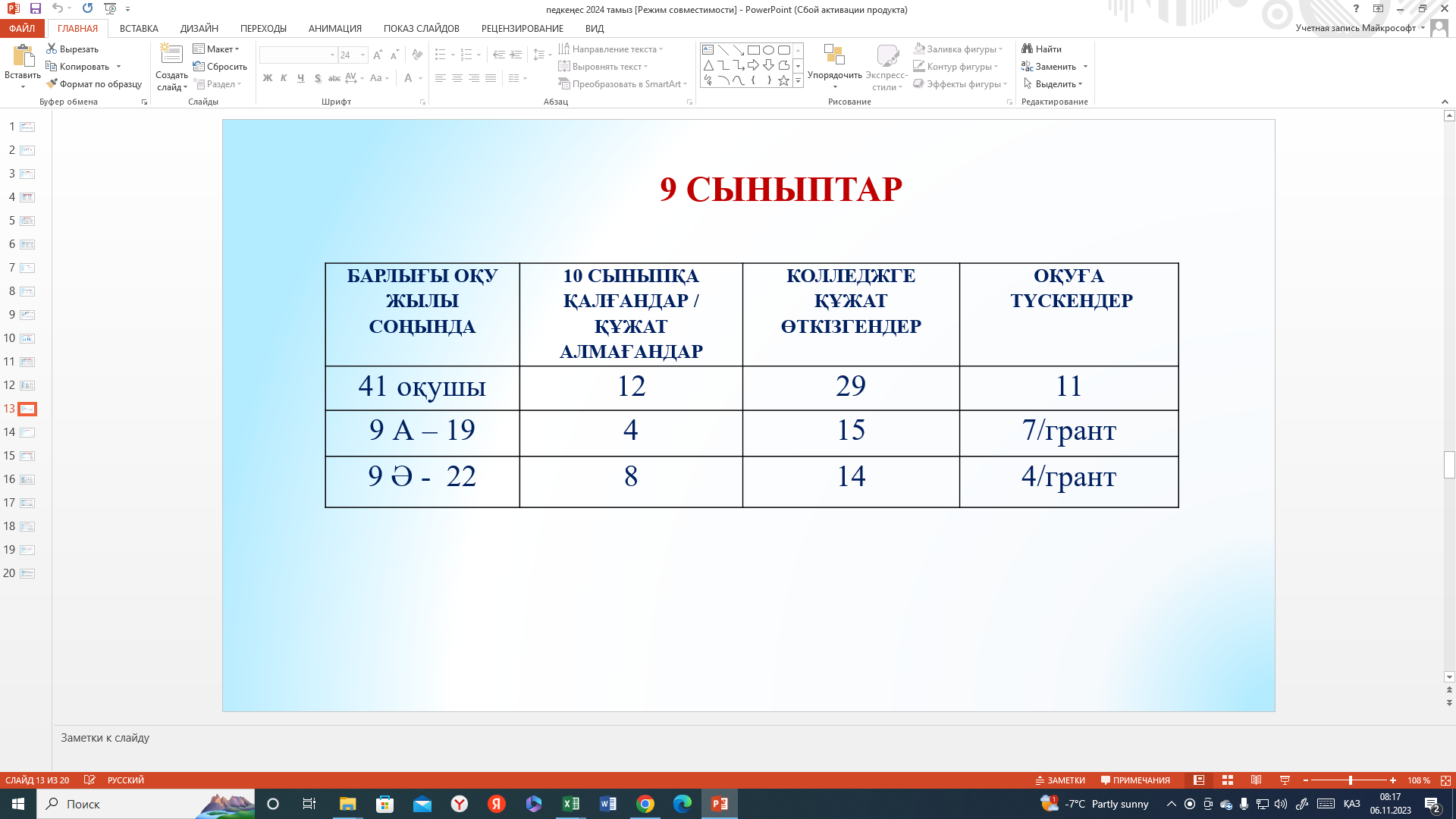Click the zoom slider handle
This screenshot has height=819, width=1456.
(x=1351, y=780)
